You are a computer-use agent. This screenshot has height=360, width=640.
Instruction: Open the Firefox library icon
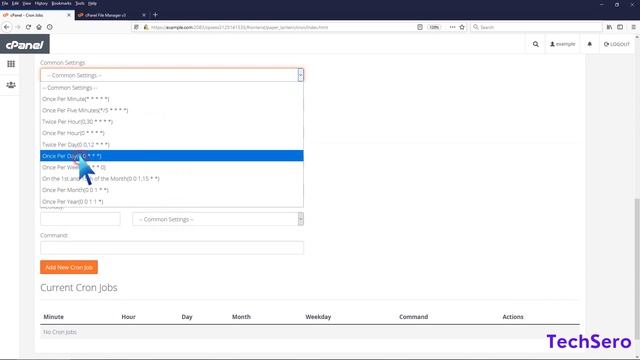609,27
